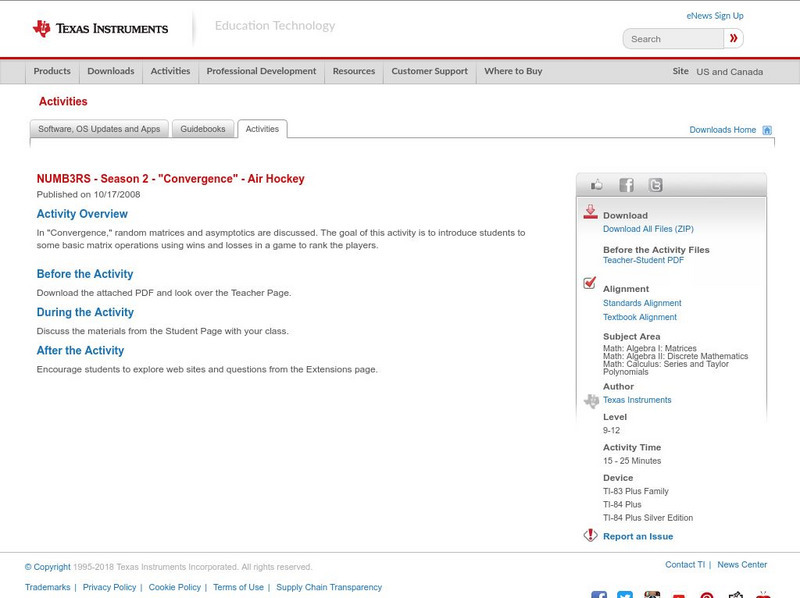Switch to Software, OS Updates and Apps tab
The width and height of the screenshot is (800, 598).
99,129
